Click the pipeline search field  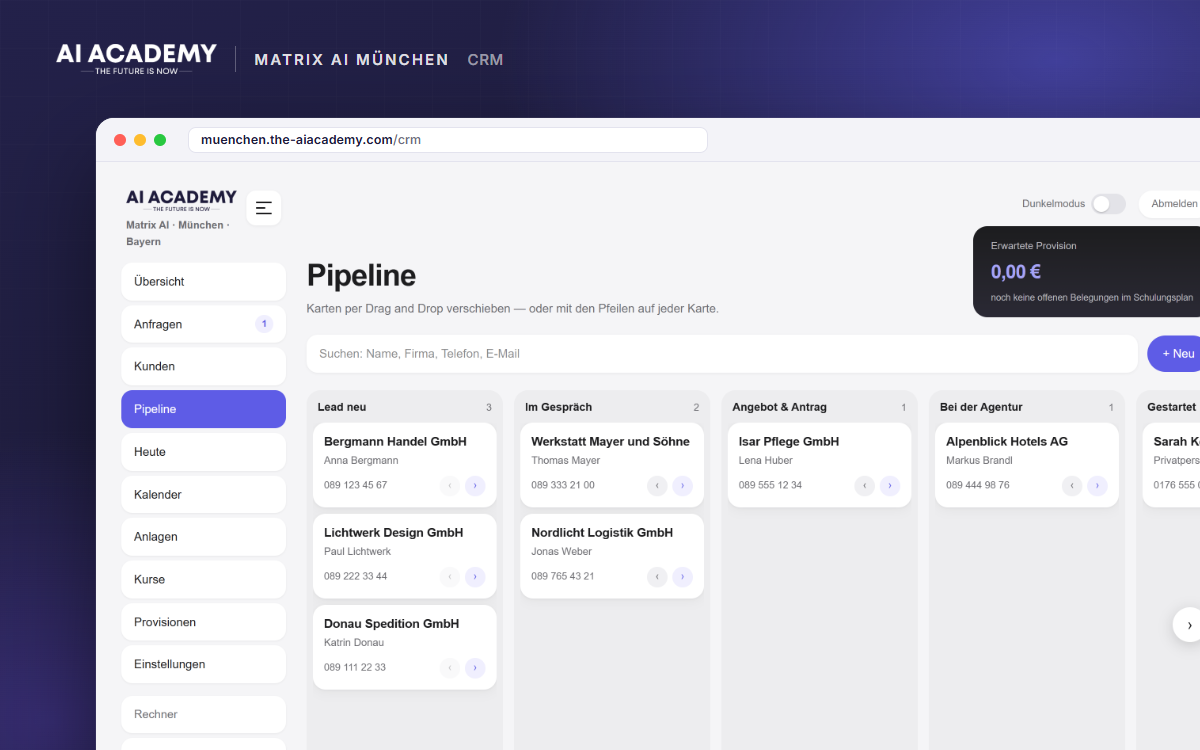(x=722, y=354)
